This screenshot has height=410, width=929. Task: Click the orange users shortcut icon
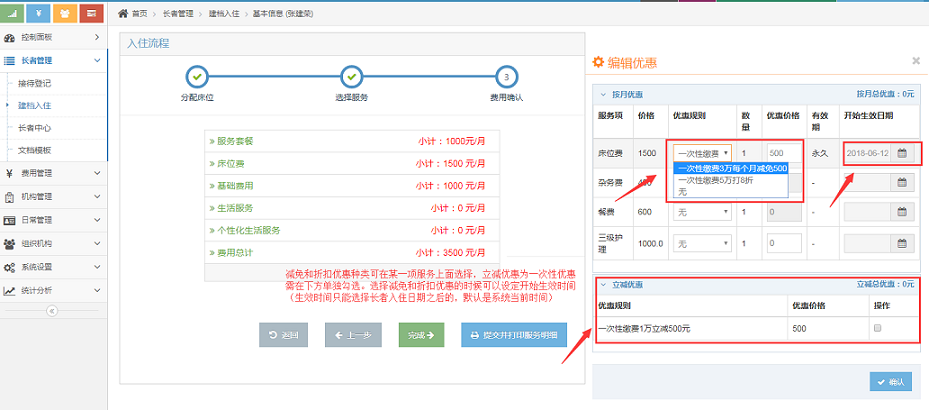[66, 13]
